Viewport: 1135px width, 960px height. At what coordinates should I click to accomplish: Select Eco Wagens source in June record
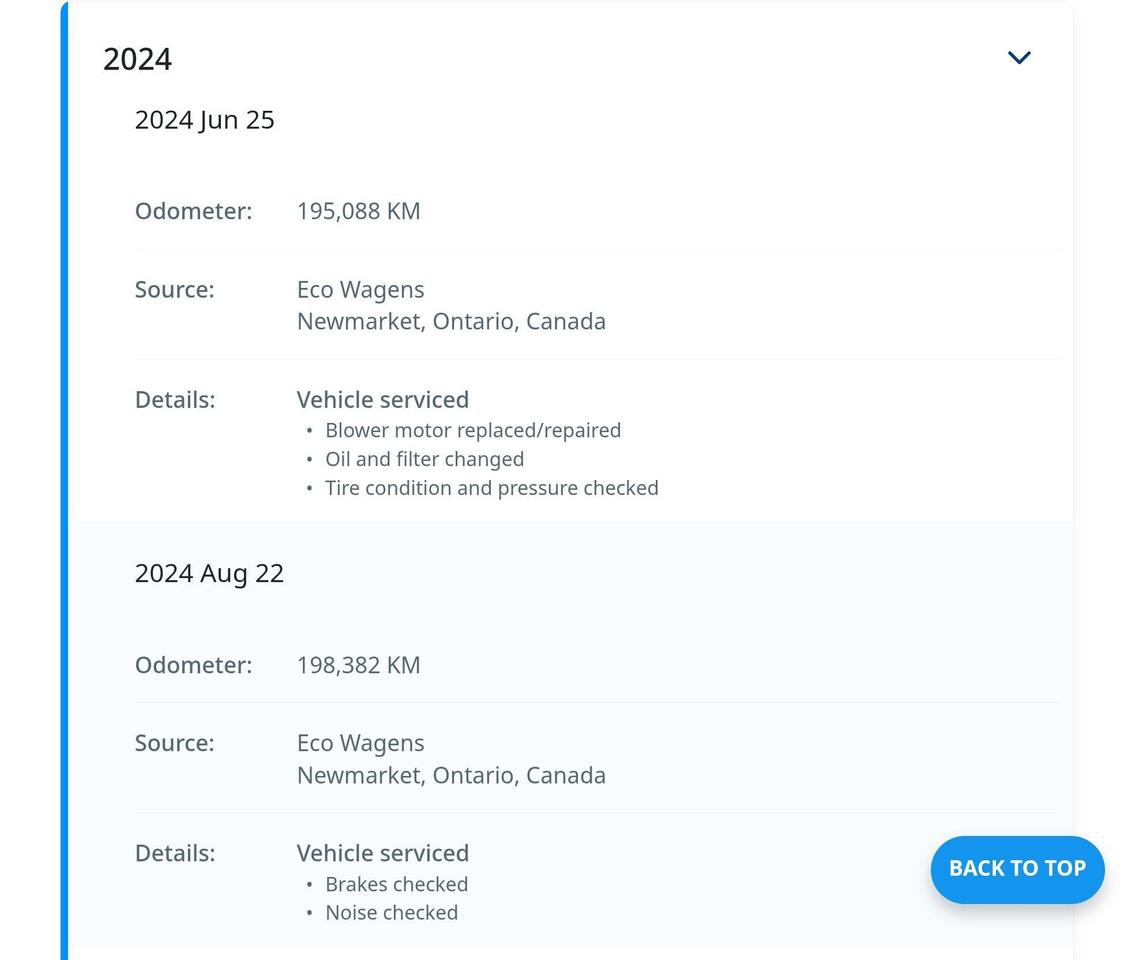click(360, 289)
